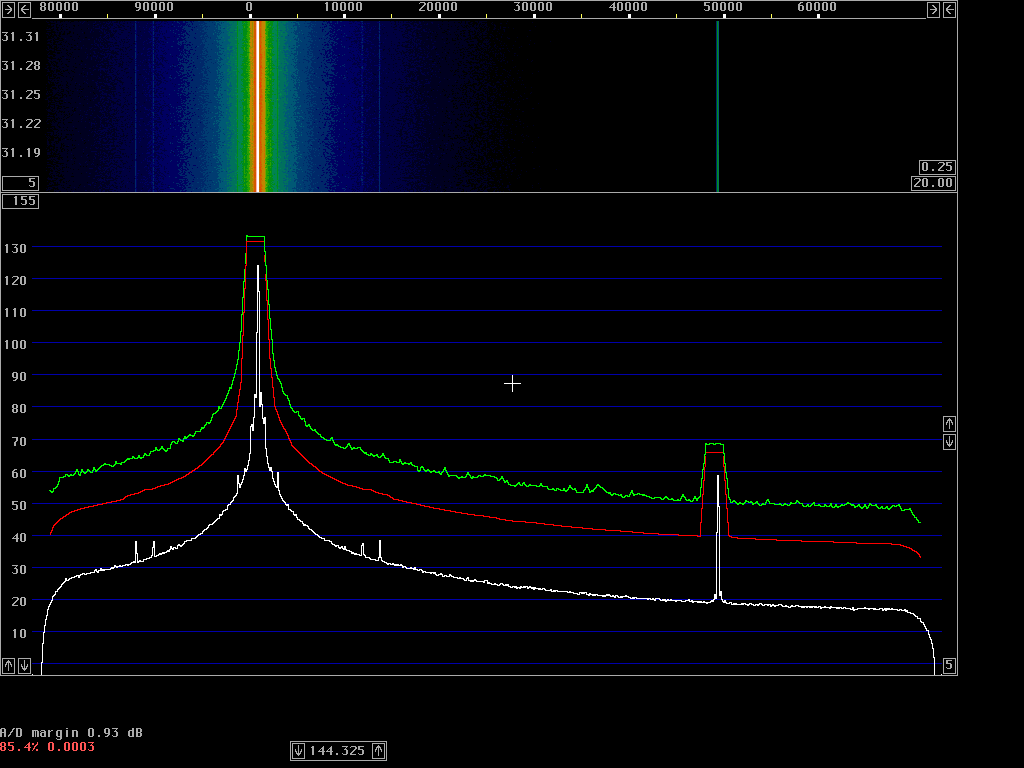
Task: Click the up arrow at the spectrum's bottom-left corner
Action: click(x=8, y=665)
